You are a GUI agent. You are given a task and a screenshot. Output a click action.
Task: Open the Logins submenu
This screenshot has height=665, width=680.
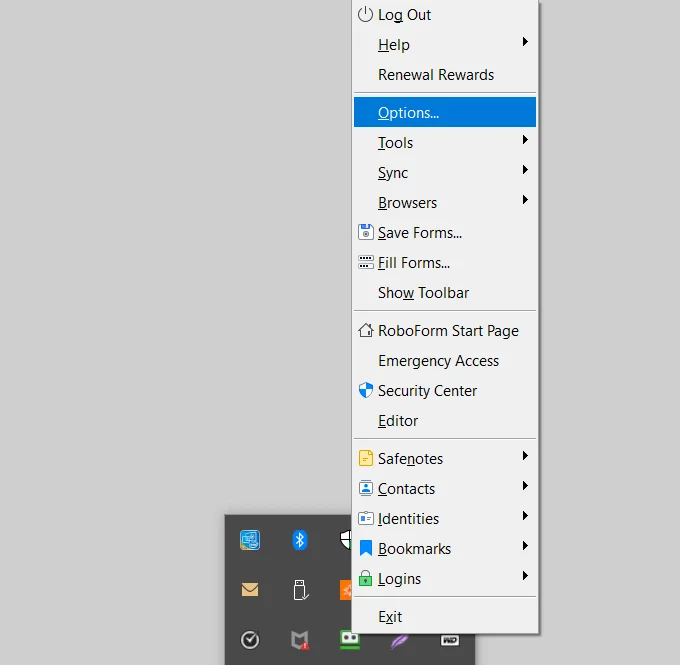point(445,578)
